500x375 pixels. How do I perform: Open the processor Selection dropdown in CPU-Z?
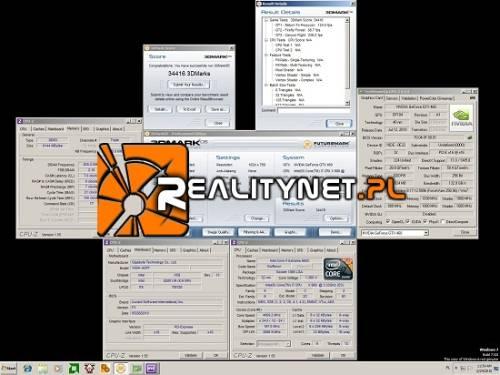(273, 344)
